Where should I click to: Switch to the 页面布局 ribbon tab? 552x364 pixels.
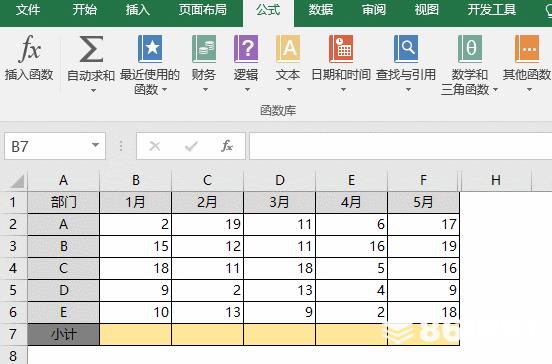pyautogui.click(x=202, y=10)
